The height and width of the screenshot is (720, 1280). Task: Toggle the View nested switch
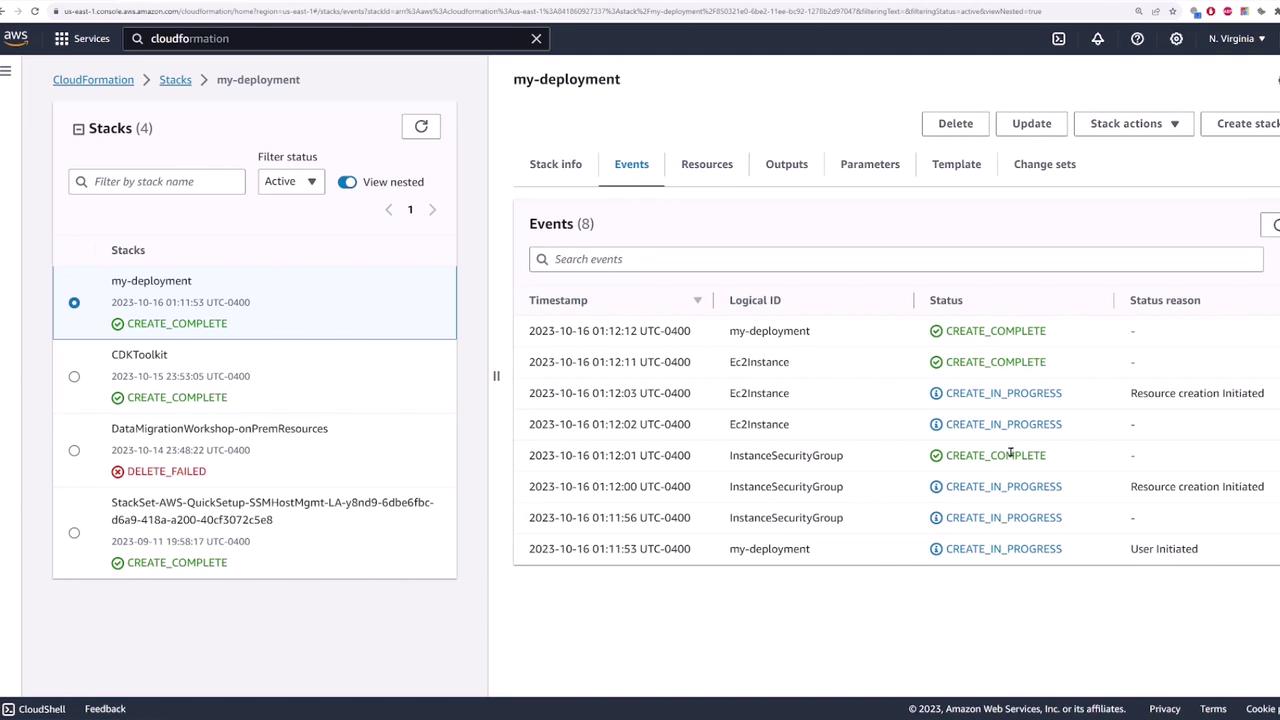tap(347, 182)
